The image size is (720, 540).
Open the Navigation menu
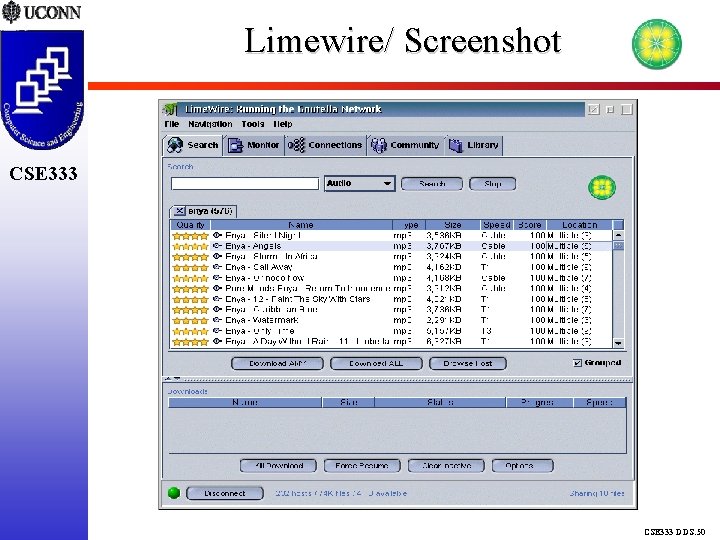210,124
